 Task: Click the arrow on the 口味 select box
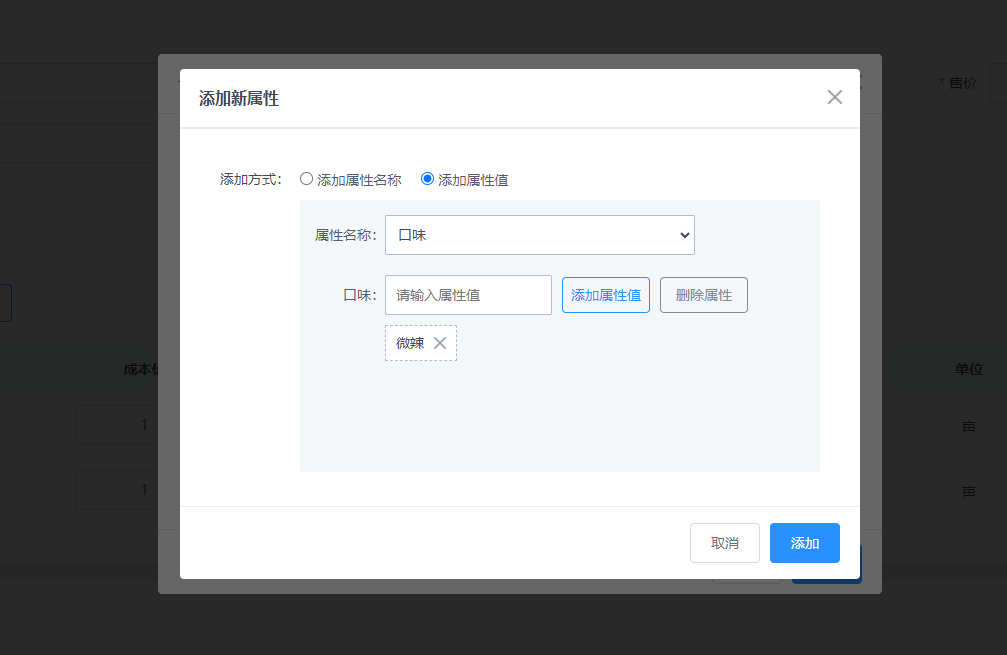tap(684, 235)
